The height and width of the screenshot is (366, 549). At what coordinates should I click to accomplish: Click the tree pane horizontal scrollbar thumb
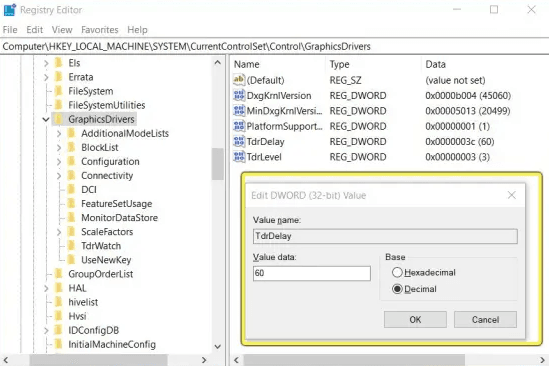98,360
